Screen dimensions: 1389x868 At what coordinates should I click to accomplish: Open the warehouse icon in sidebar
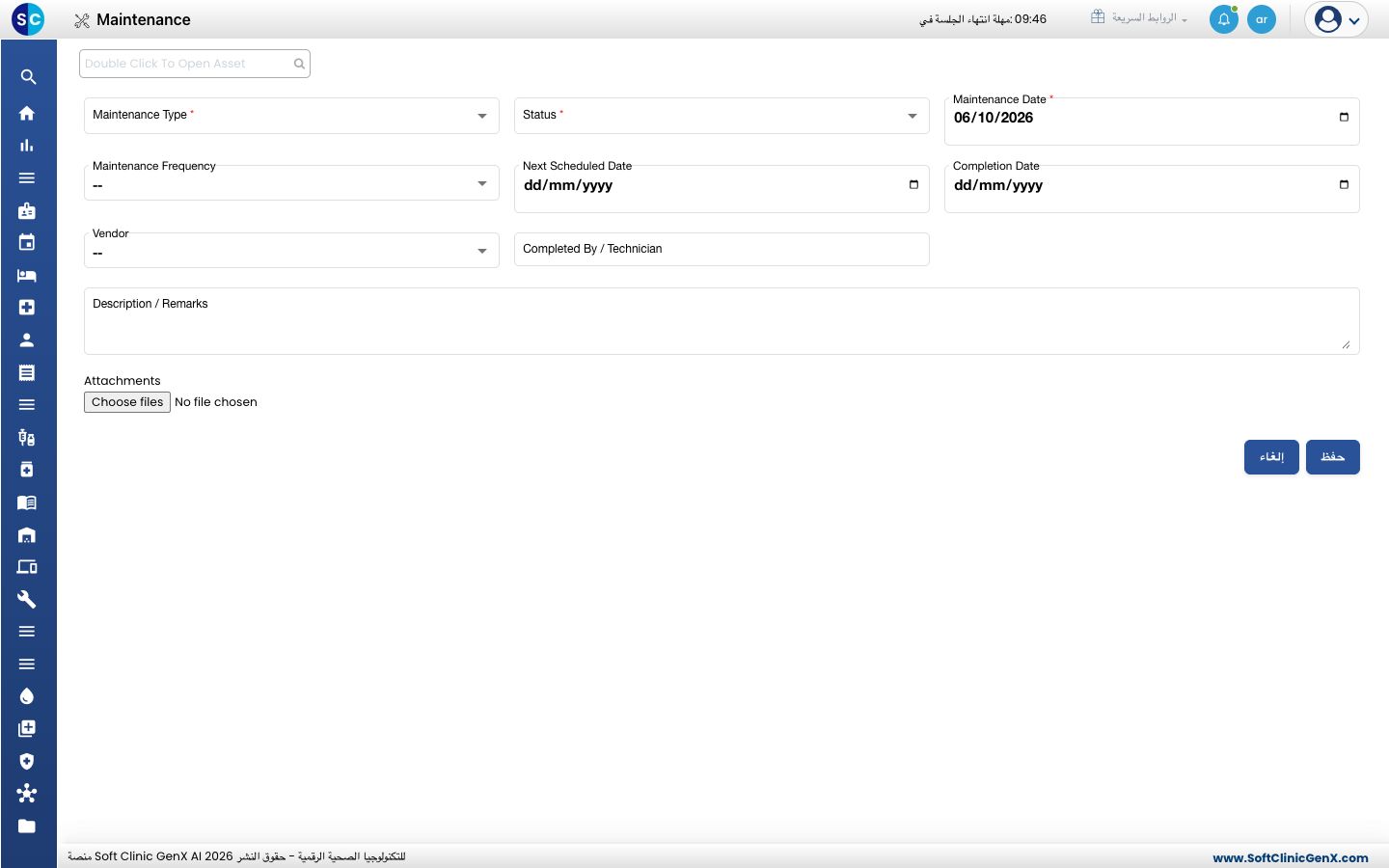pyautogui.click(x=27, y=534)
